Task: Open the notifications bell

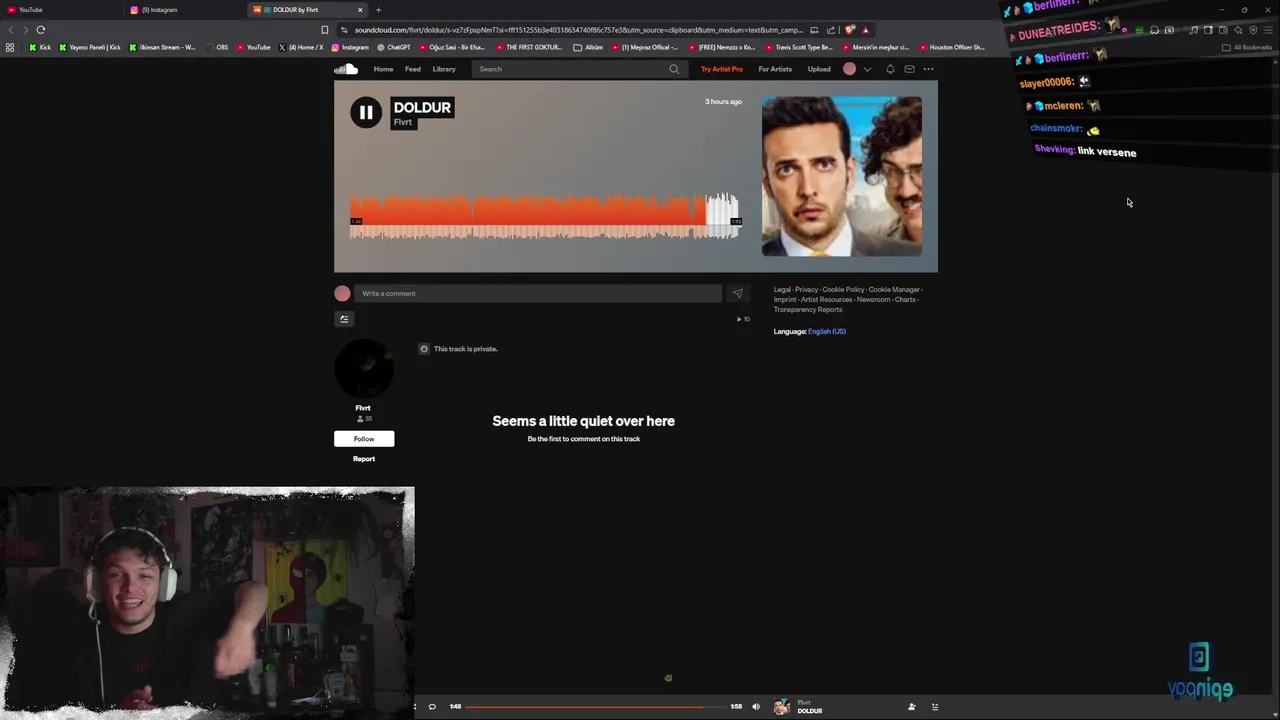Action: click(890, 69)
